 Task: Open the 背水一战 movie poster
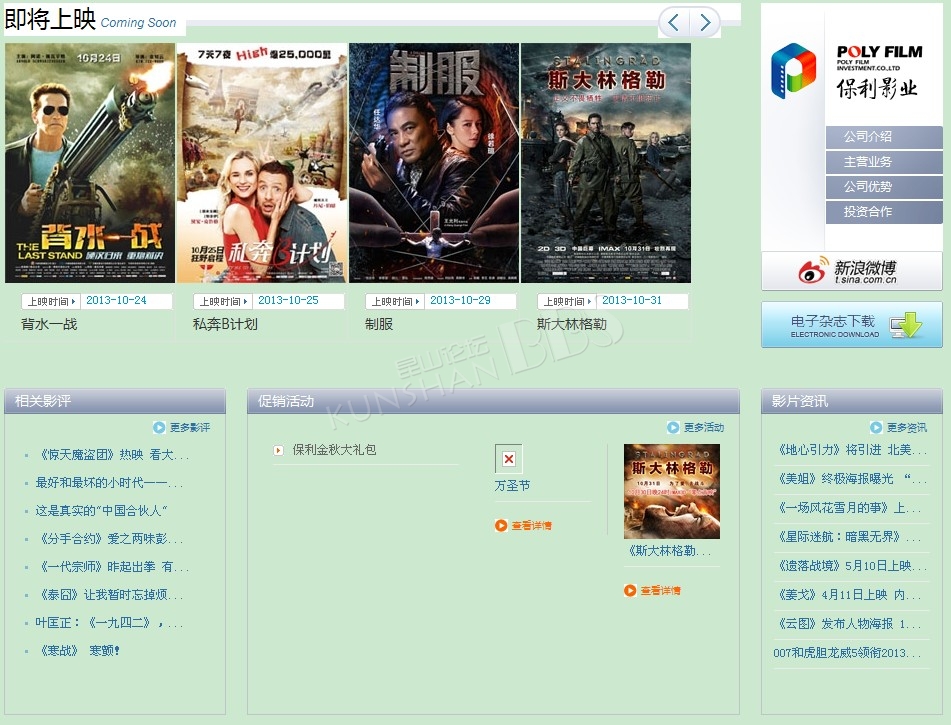(x=90, y=163)
